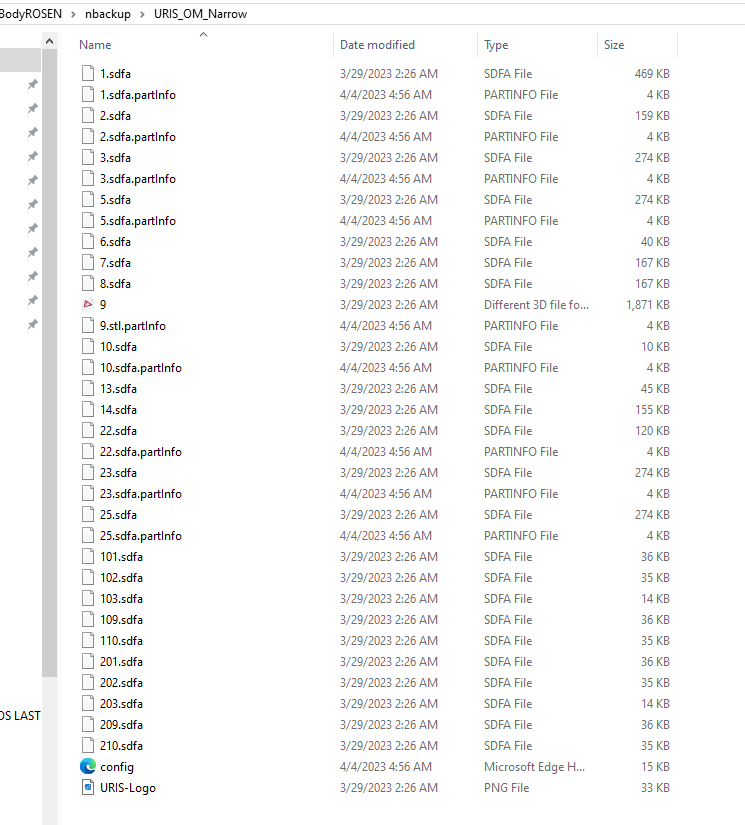745x825 pixels.
Task: Click the file icon for 3.sdfa
Action: 88,158
